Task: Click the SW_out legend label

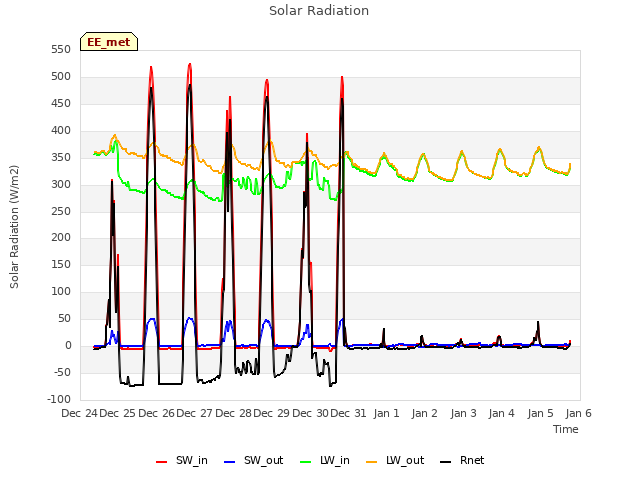Action: click(x=264, y=460)
